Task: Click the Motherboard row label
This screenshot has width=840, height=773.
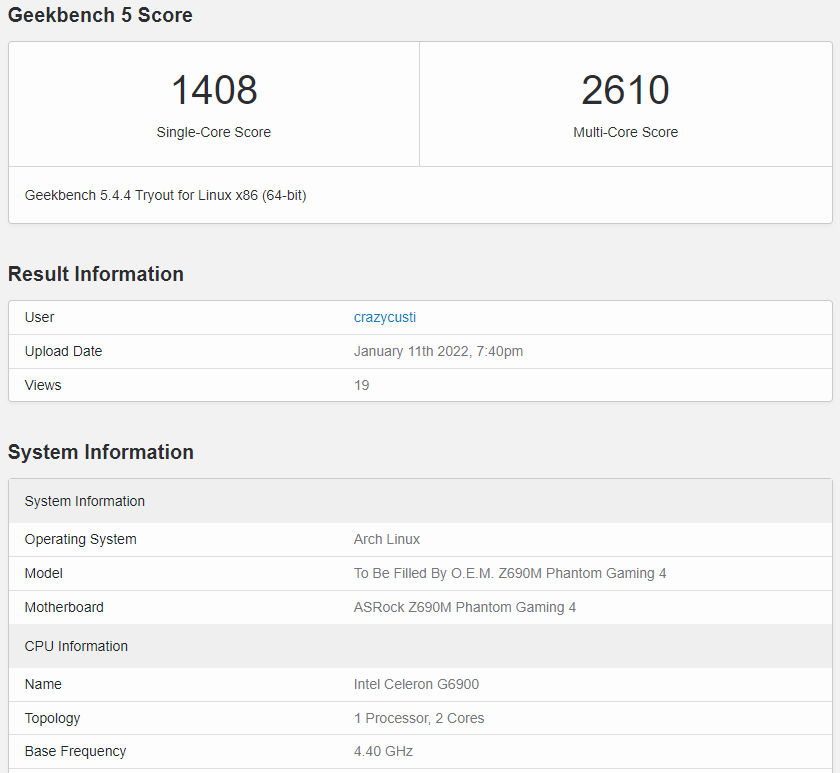Action: tap(64, 607)
